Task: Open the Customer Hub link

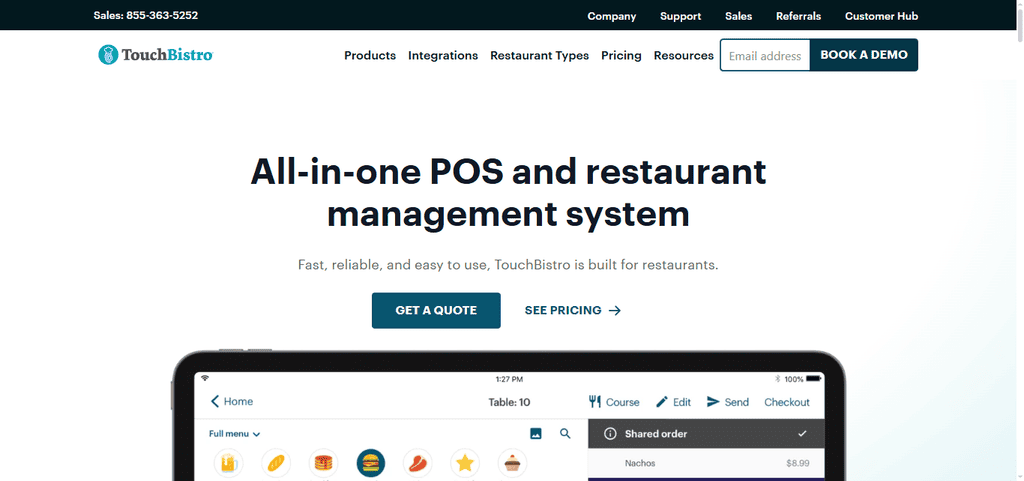Action: [882, 16]
